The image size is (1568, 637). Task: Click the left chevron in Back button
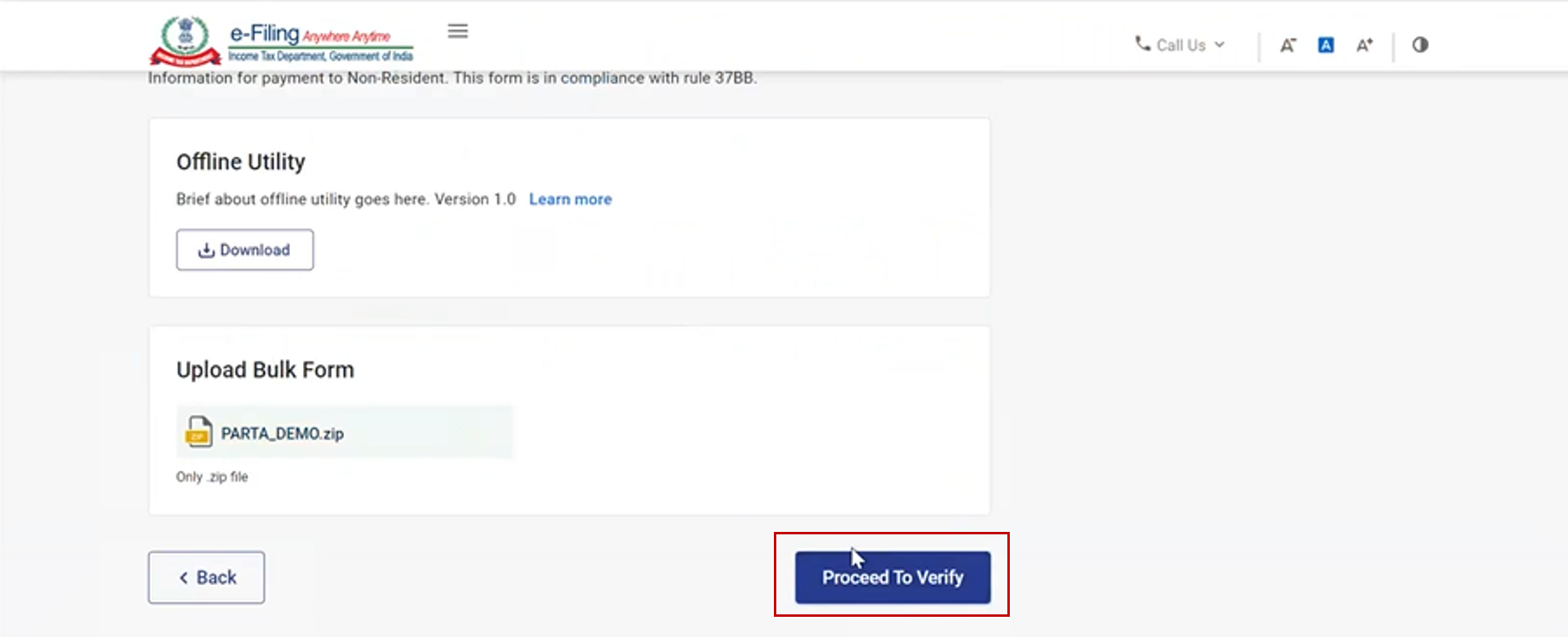[184, 577]
